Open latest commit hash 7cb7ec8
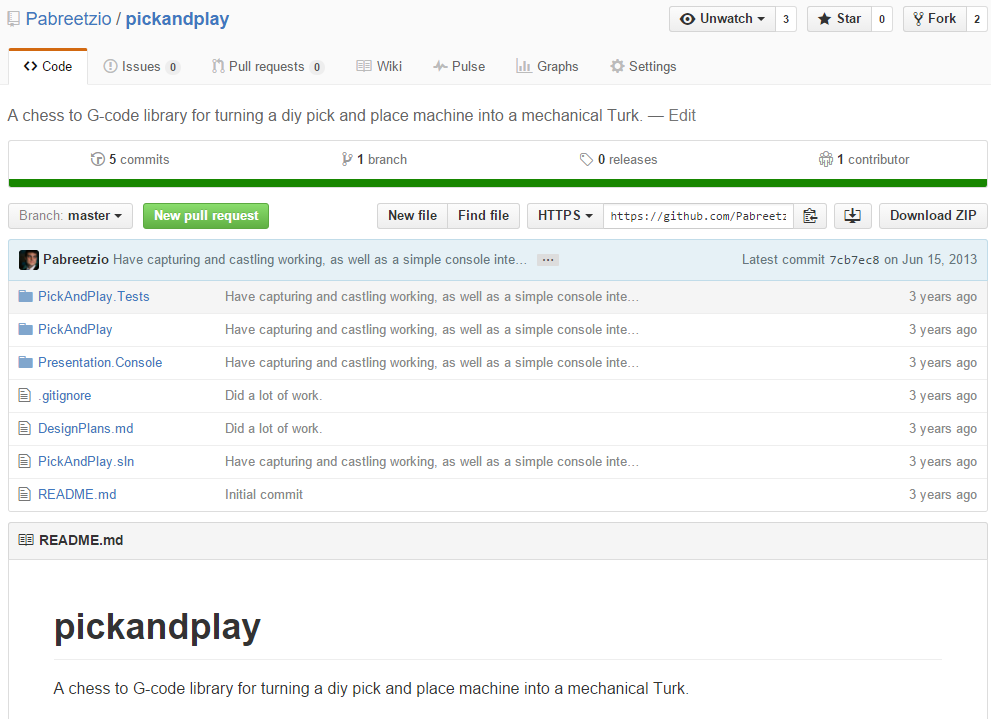Viewport: 991px width, 719px height. click(x=854, y=260)
